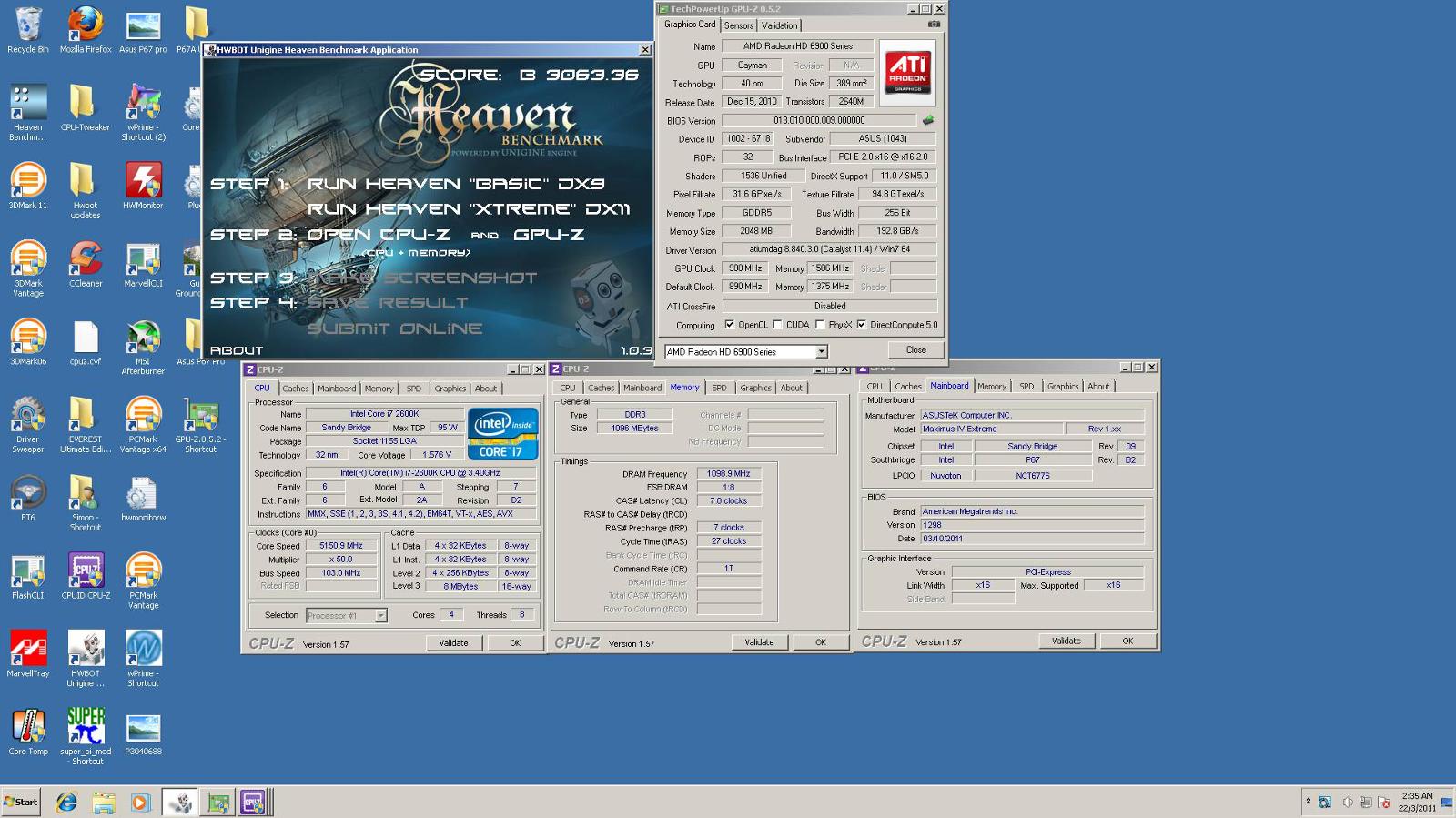Click OK in right CPU-Z window

[1127, 641]
